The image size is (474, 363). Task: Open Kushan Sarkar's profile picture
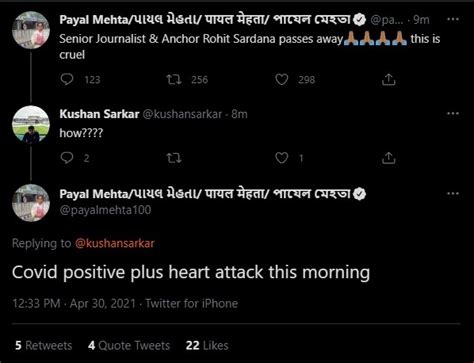31,125
